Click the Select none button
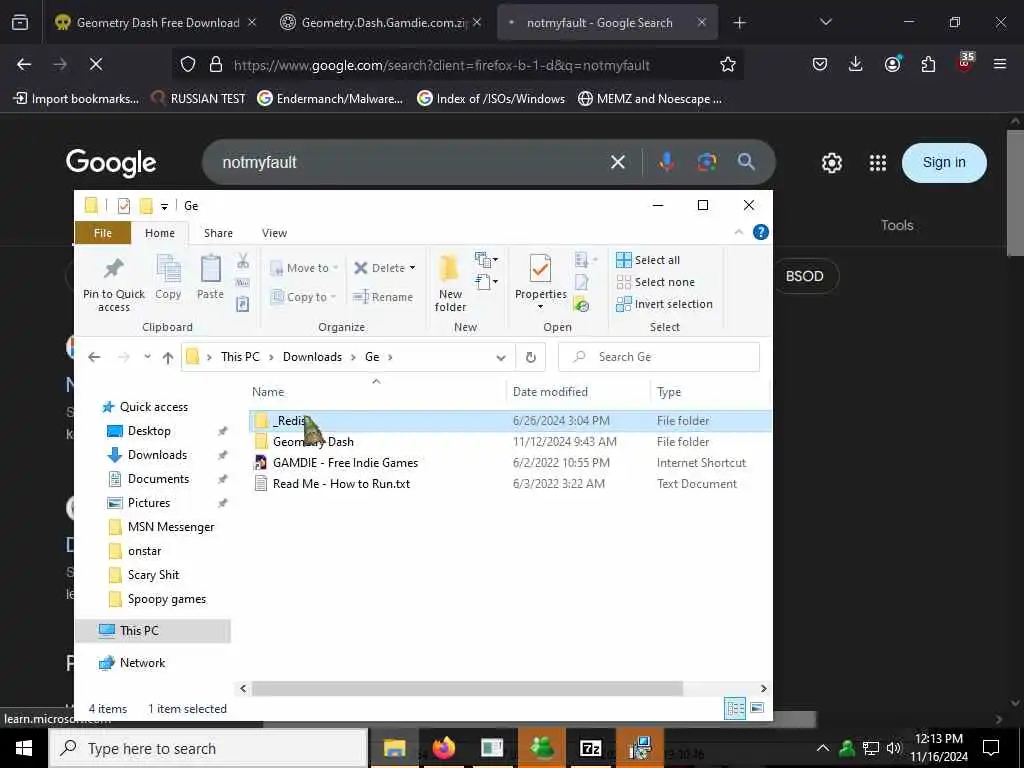Image resolution: width=1024 pixels, height=768 pixels. pyautogui.click(x=655, y=282)
